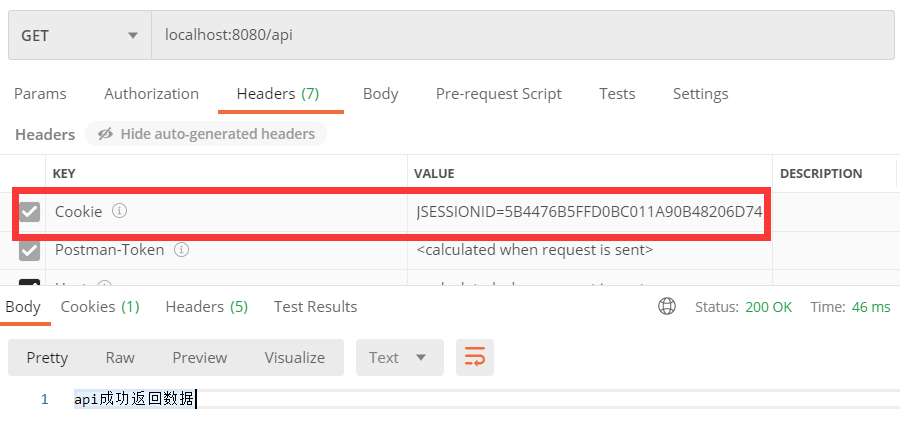Toggle the partially visible Host header checkbox

29,282
